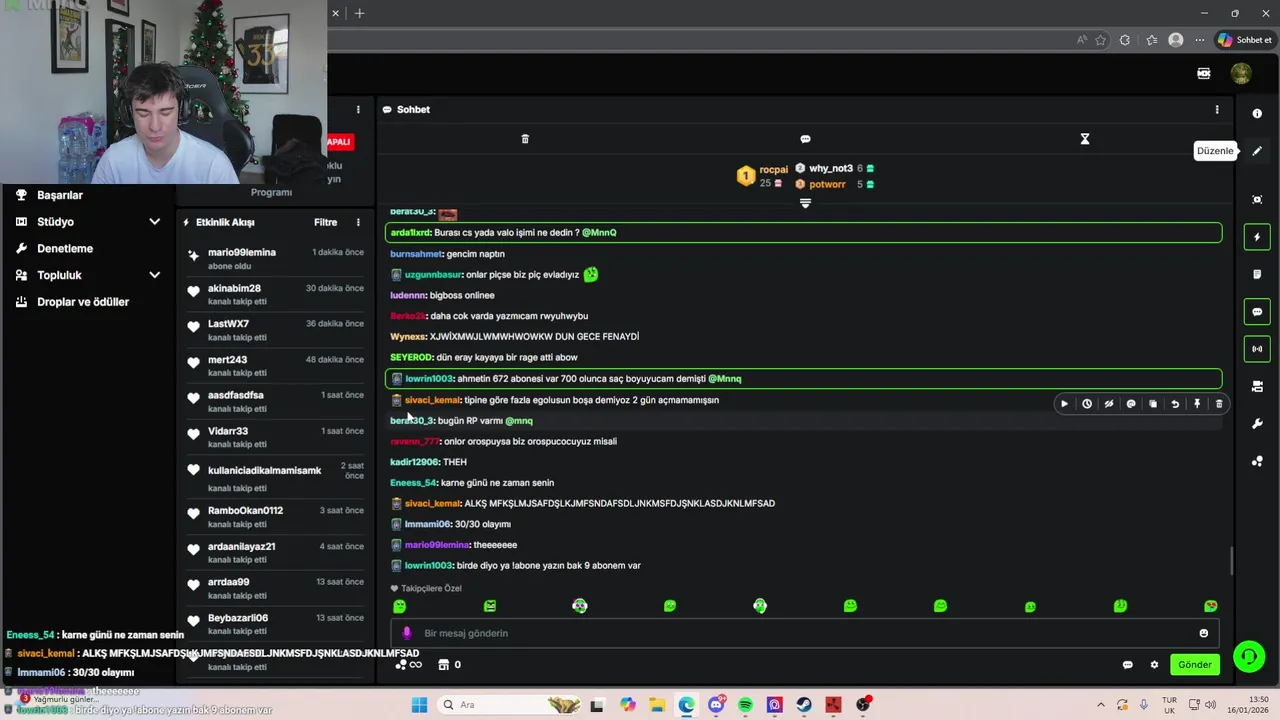Click the green headset support button

[1249, 657]
